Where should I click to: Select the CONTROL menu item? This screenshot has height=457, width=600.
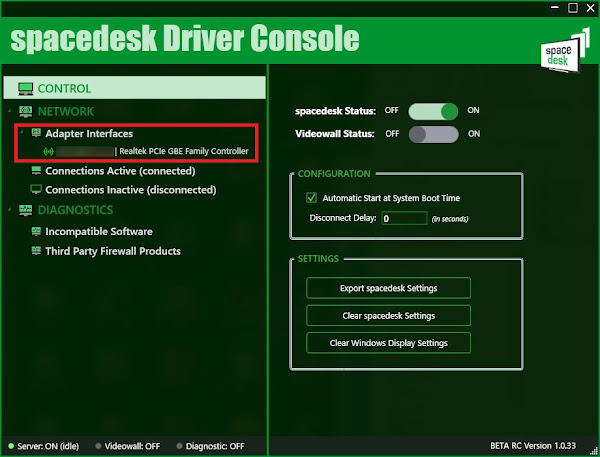click(134, 88)
